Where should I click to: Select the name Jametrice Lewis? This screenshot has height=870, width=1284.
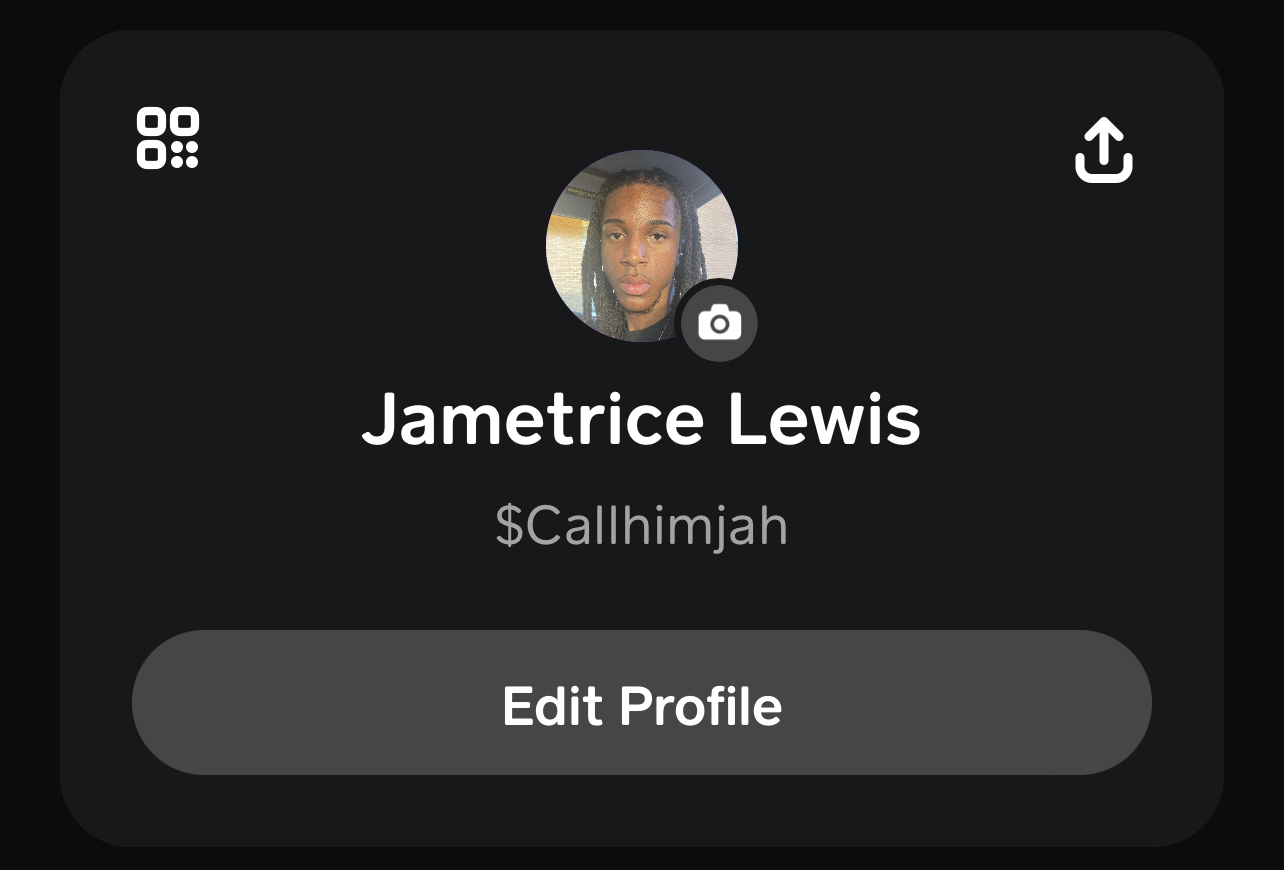(x=641, y=419)
